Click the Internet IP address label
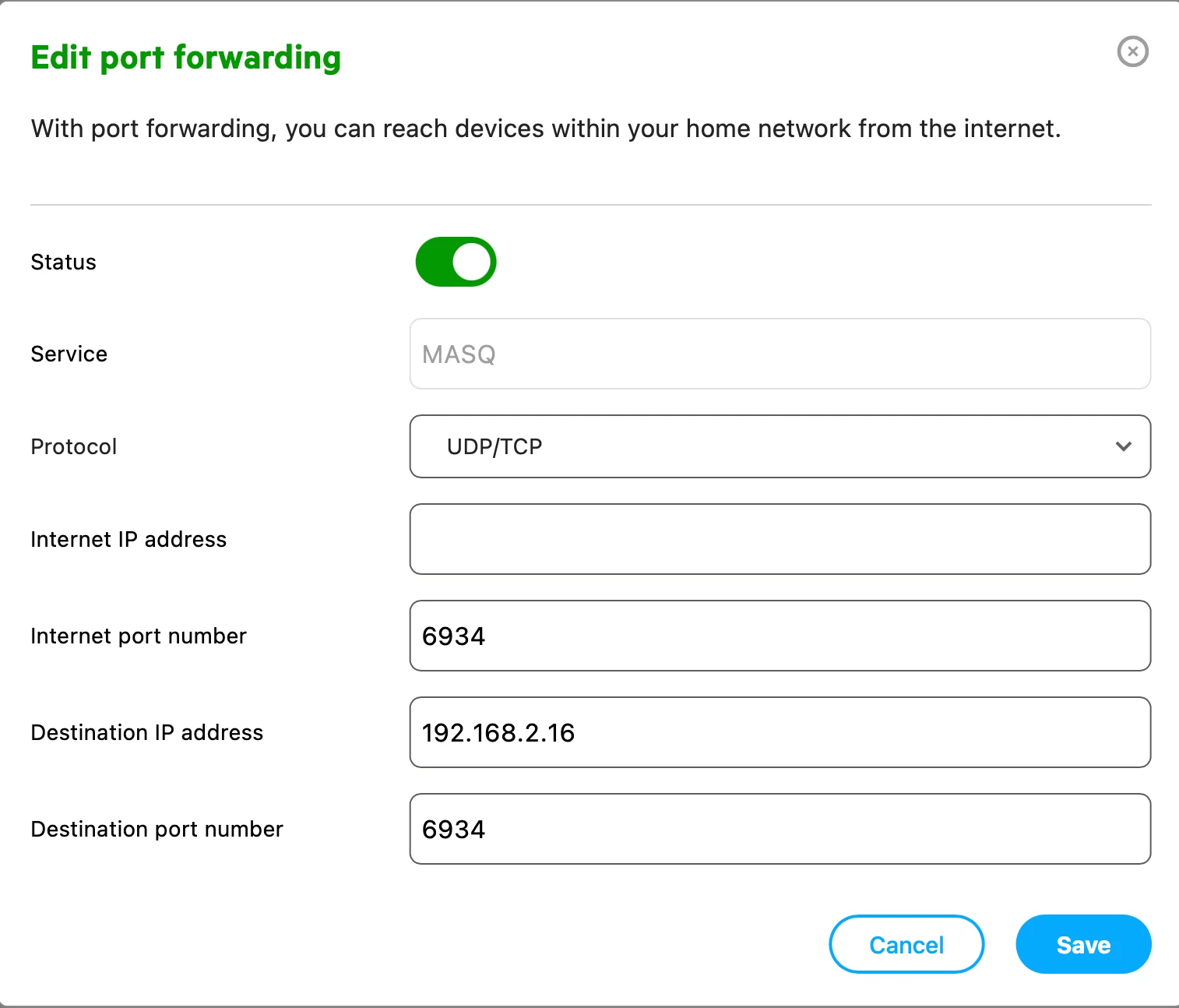Image resolution: width=1179 pixels, height=1008 pixels. pyautogui.click(x=128, y=539)
